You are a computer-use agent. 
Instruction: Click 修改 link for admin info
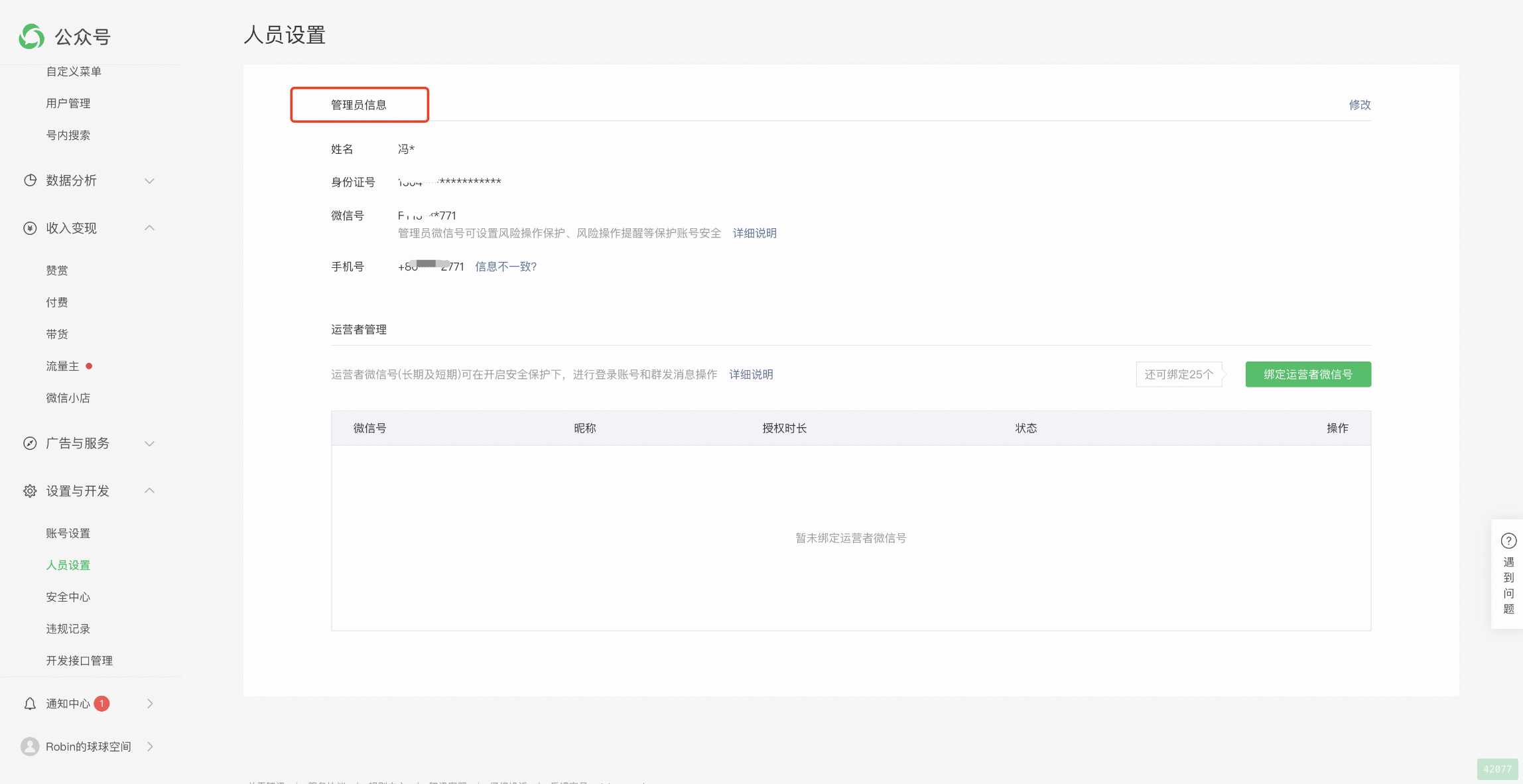coord(1359,105)
